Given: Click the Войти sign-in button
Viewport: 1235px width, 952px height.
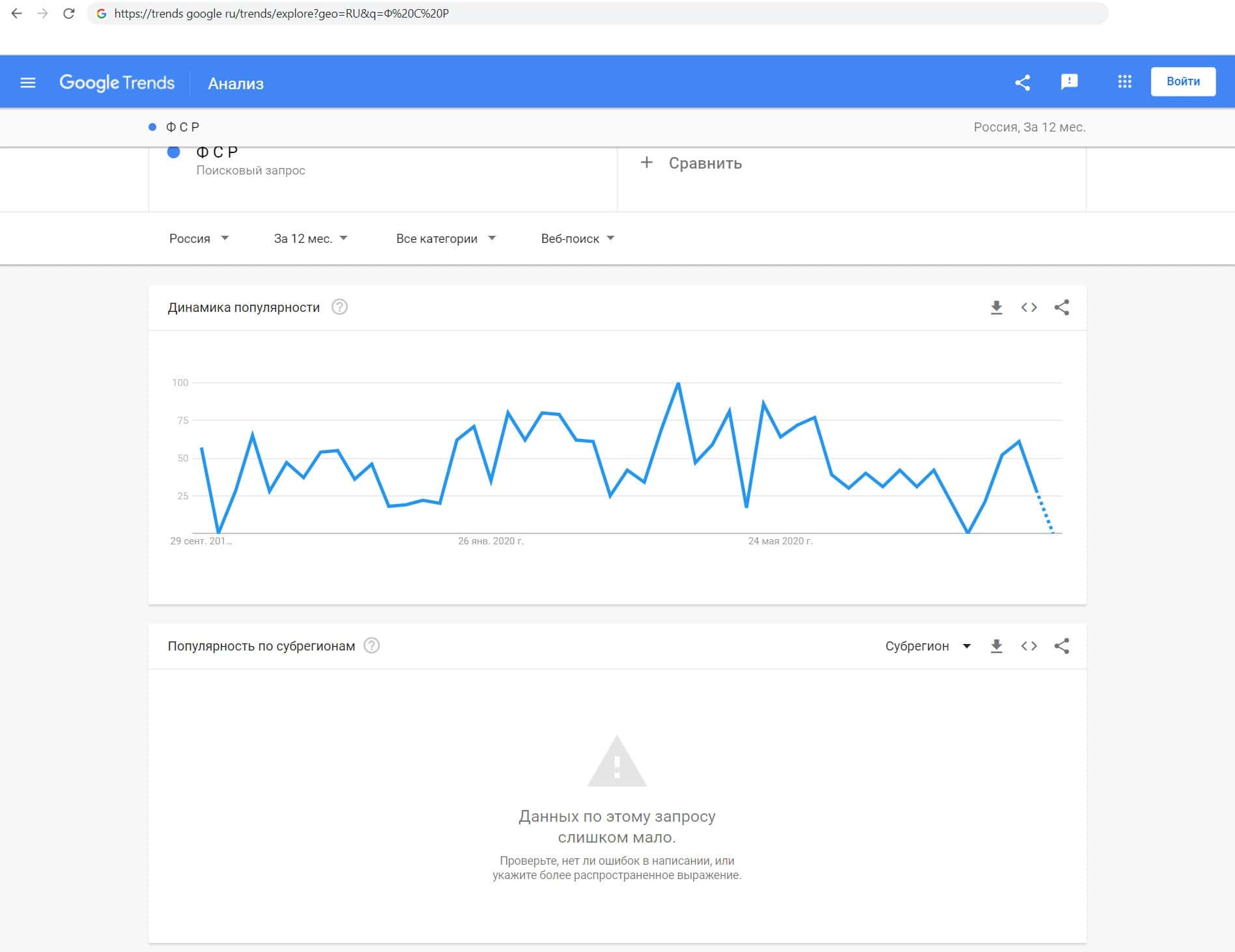Looking at the screenshot, I should (1183, 82).
